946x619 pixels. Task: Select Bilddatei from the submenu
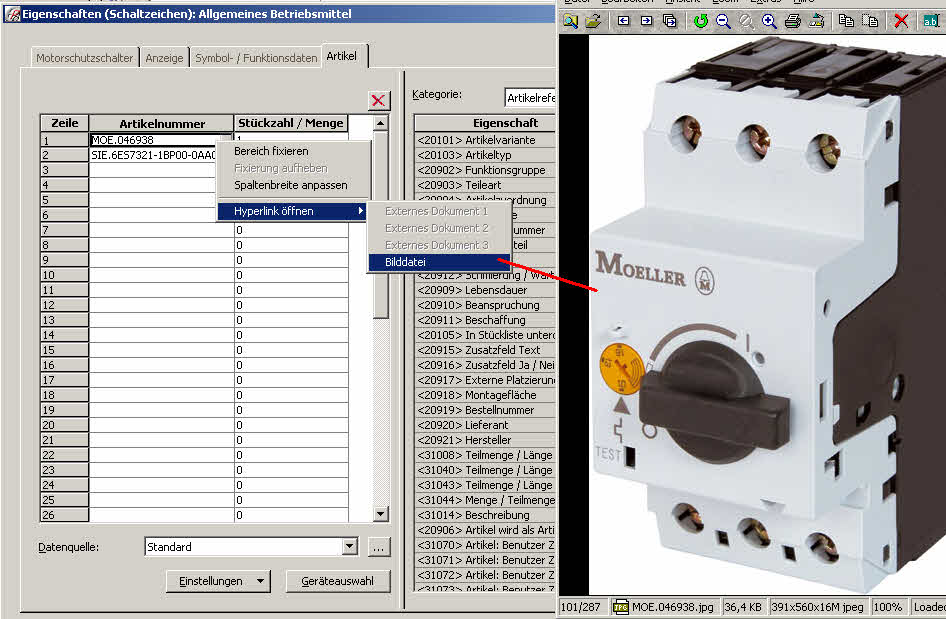(x=439, y=262)
